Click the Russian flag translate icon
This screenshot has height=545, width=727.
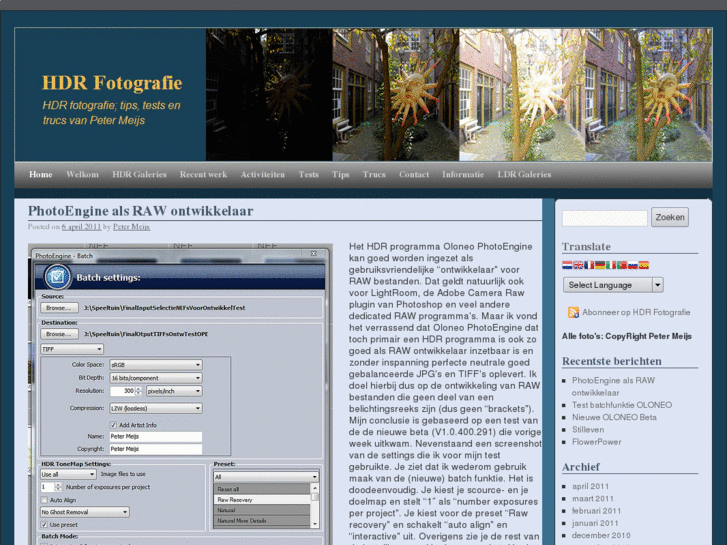(x=633, y=265)
